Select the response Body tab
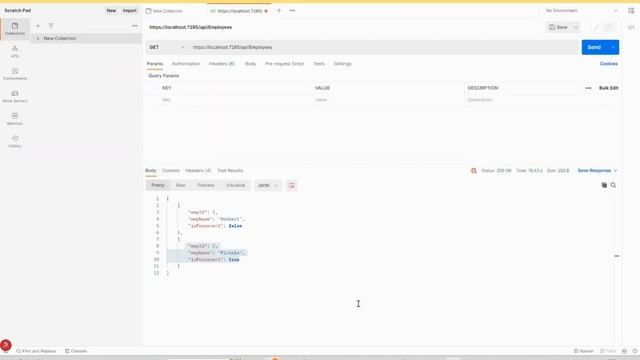 click(x=151, y=171)
